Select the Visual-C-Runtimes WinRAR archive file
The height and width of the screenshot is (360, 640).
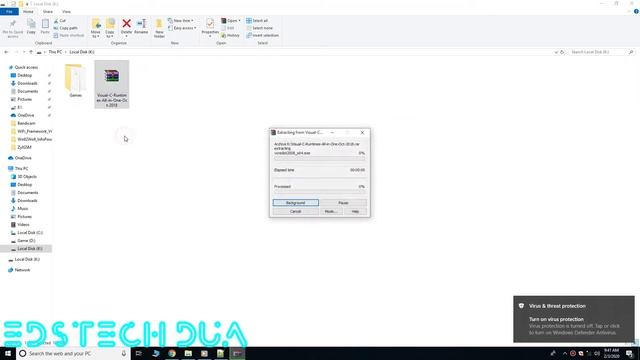pyautogui.click(x=112, y=84)
